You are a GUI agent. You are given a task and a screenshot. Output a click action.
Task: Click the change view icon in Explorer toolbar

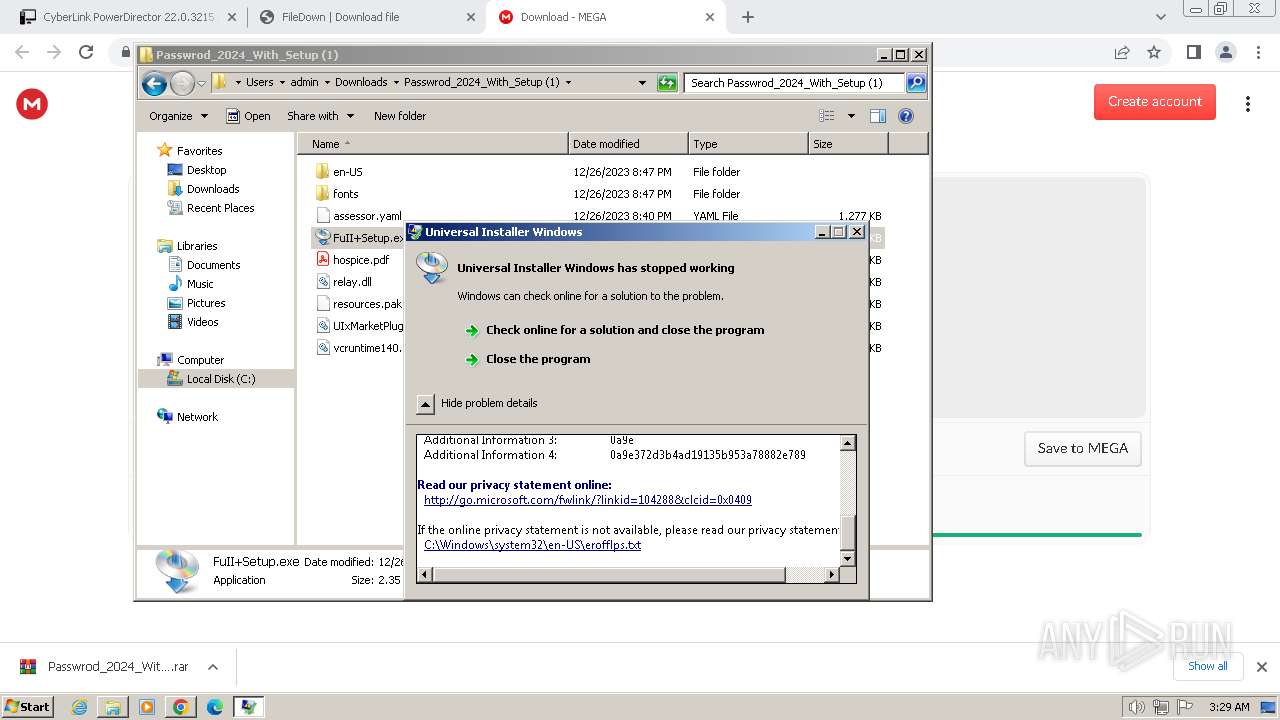(x=827, y=116)
